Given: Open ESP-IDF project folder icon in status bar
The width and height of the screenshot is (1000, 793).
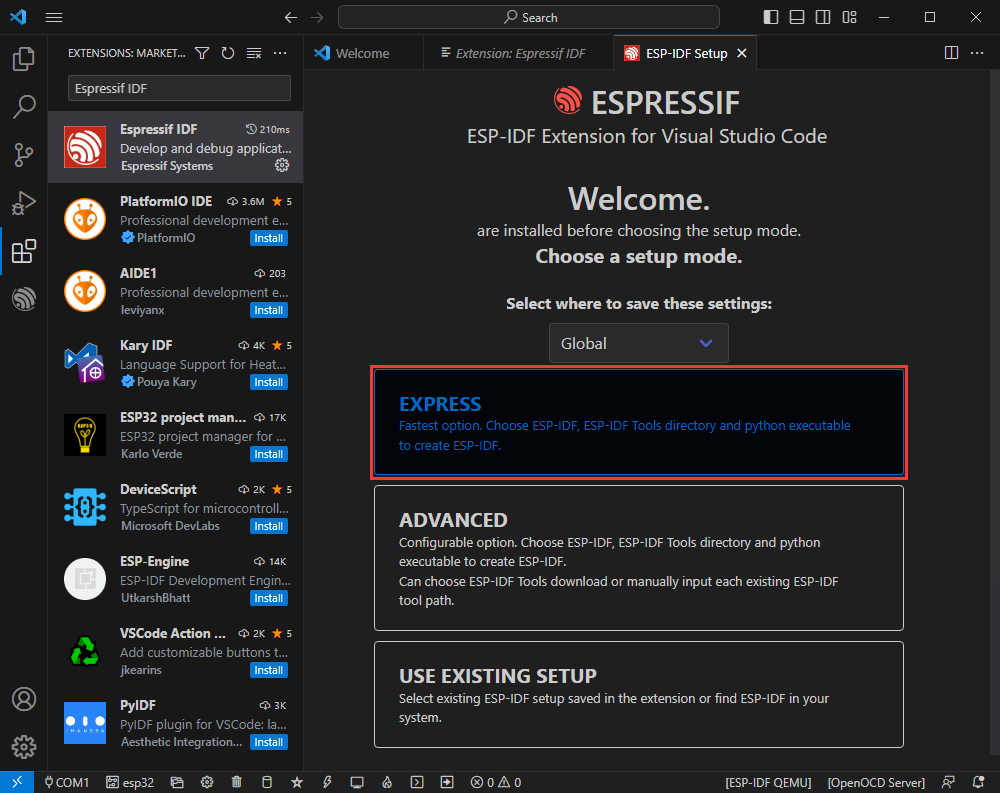Looking at the screenshot, I should 177,782.
